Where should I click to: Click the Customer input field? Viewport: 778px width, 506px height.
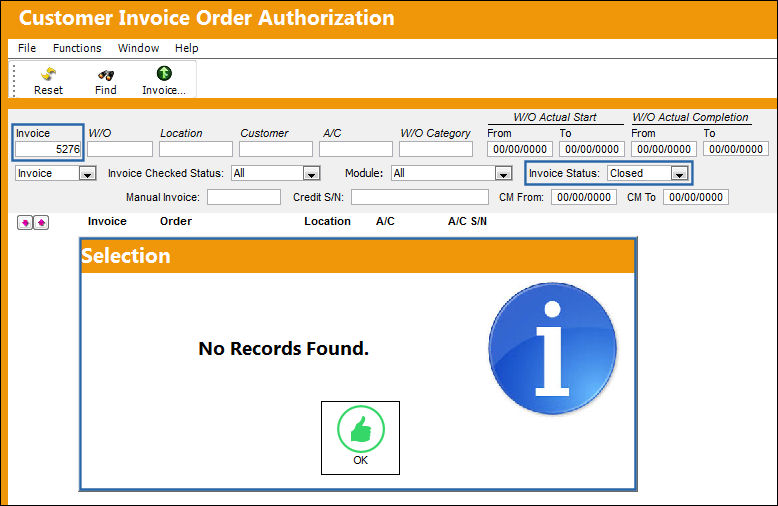pyautogui.click(x=276, y=149)
